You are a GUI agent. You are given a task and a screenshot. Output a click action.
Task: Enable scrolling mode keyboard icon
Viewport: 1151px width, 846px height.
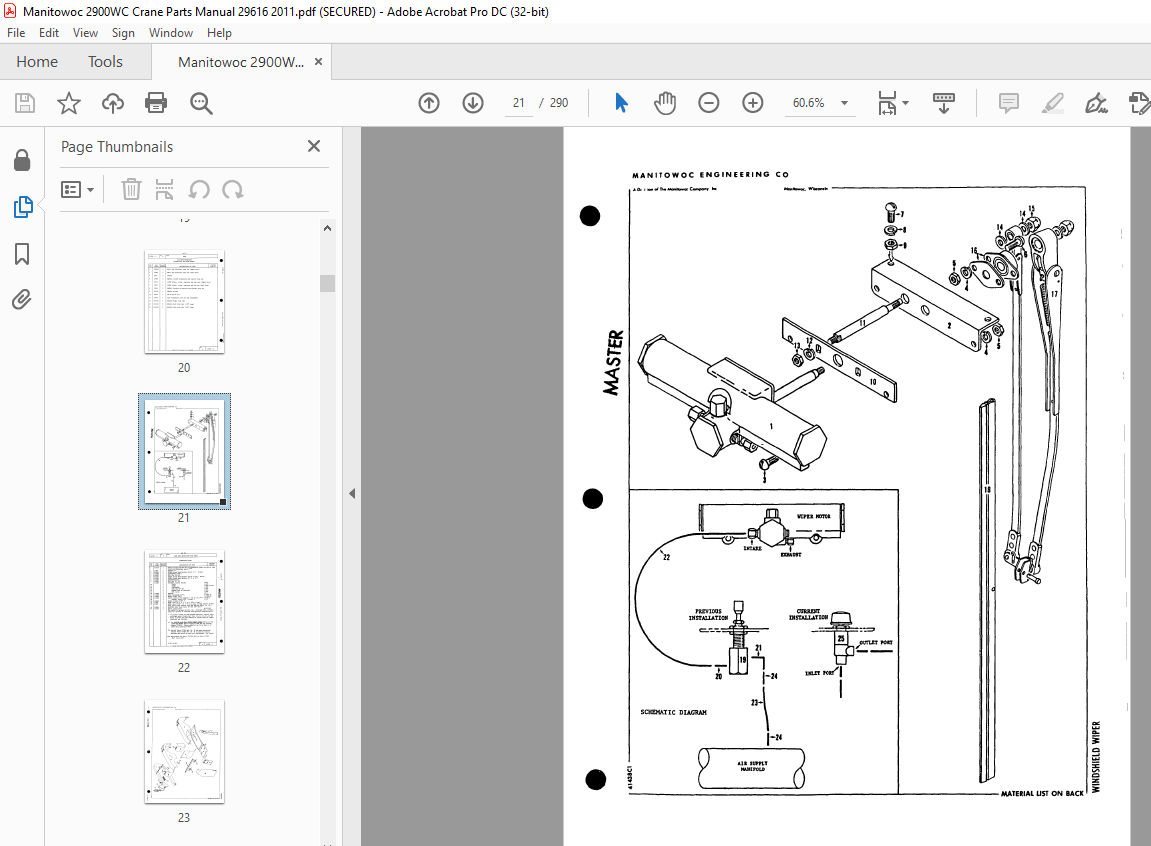click(x=943, y=103)
